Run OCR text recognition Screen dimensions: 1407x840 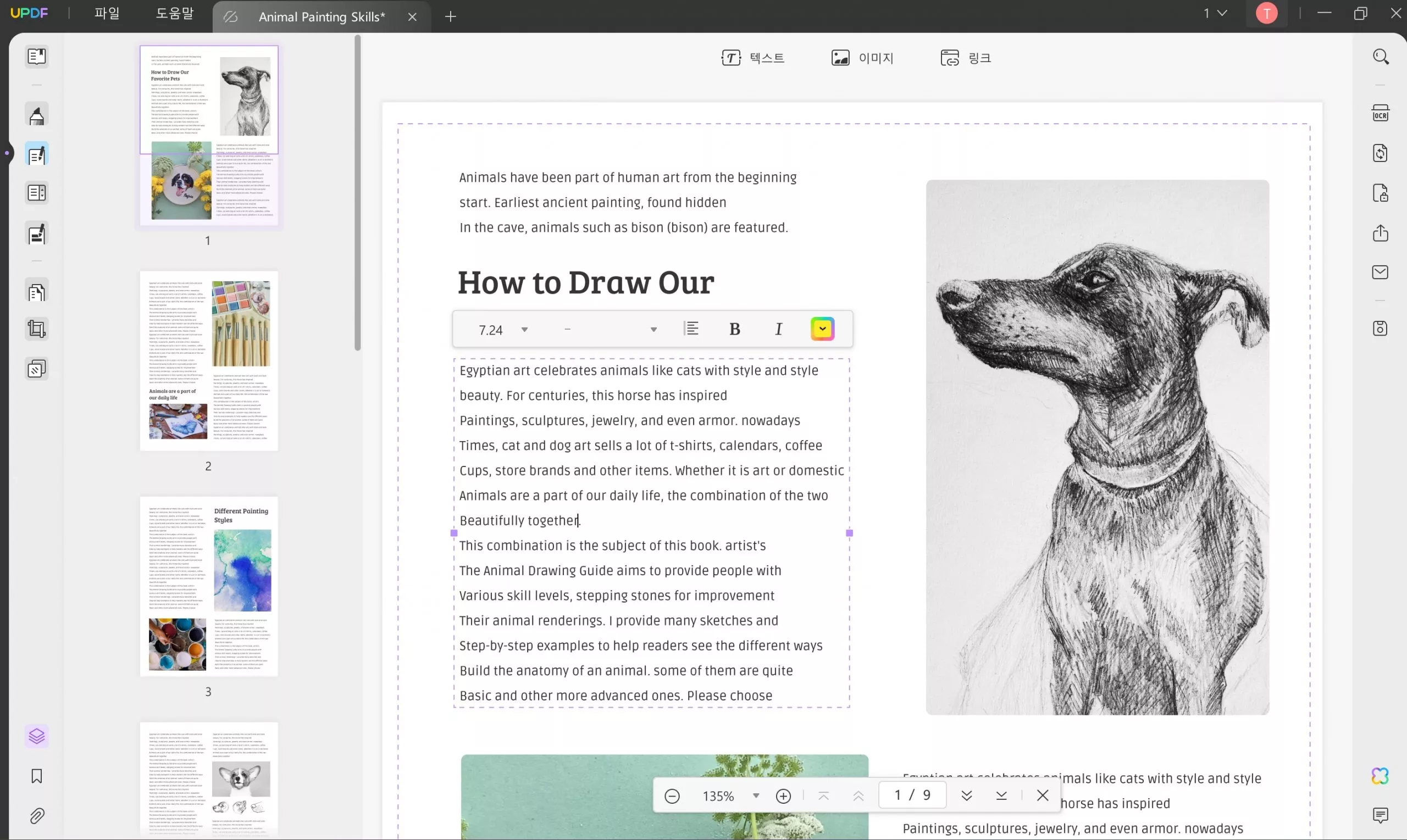[1381, 113]
